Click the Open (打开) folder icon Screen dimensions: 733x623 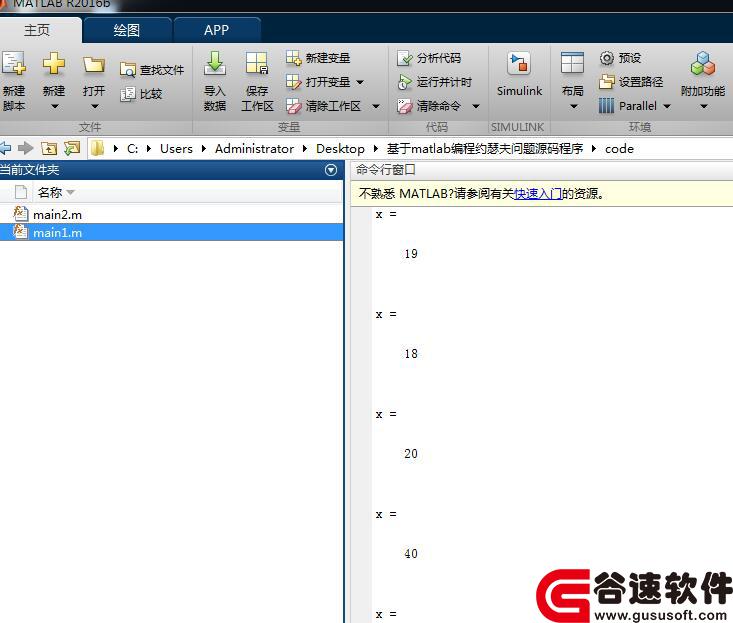93,64
